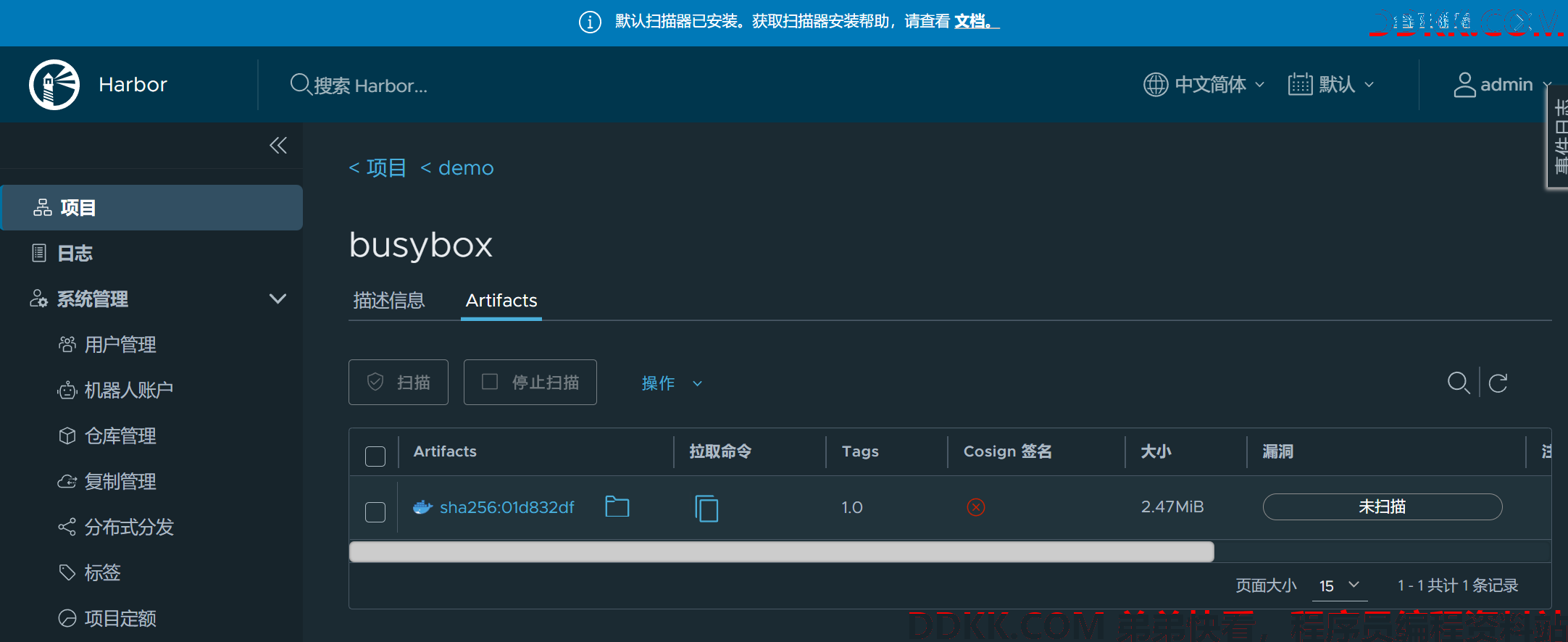Open the sha256:01d832df artifact link
The image size is (1568, 642).
tap(507, 507)
